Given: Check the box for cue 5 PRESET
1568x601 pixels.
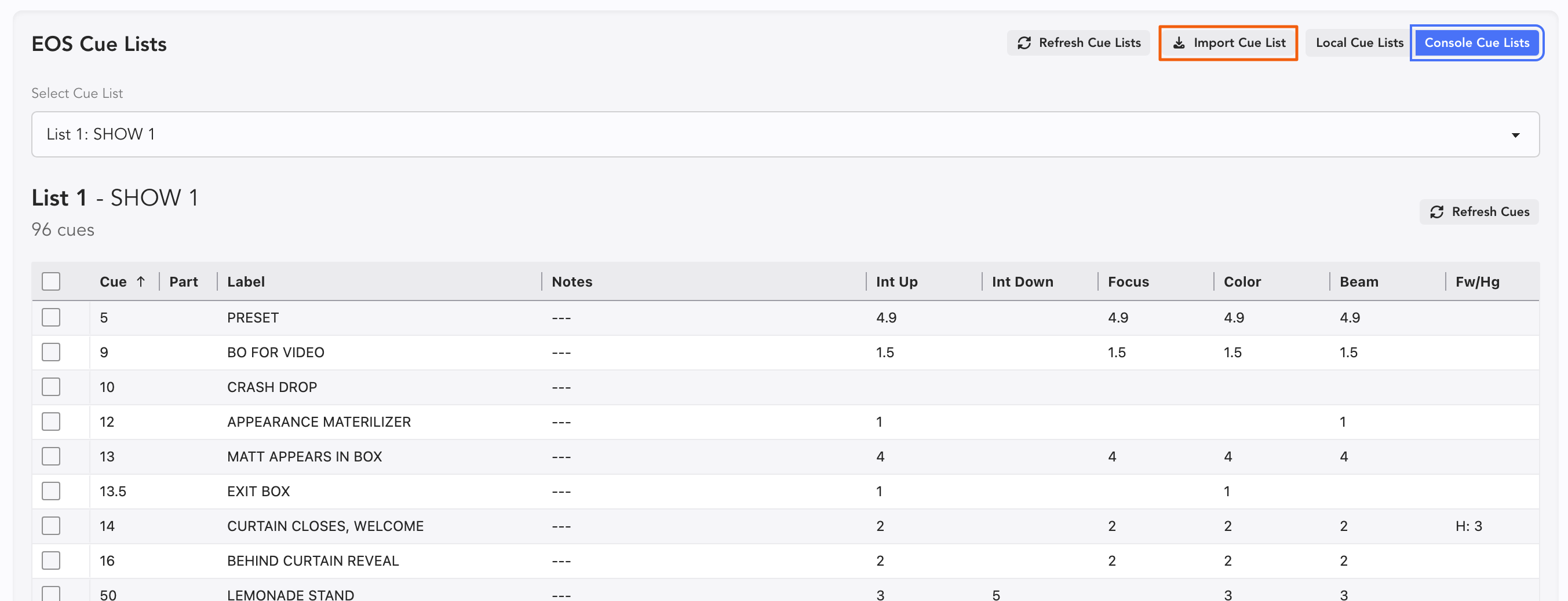Looking at the screenshot, I should (x=51, y=317).
